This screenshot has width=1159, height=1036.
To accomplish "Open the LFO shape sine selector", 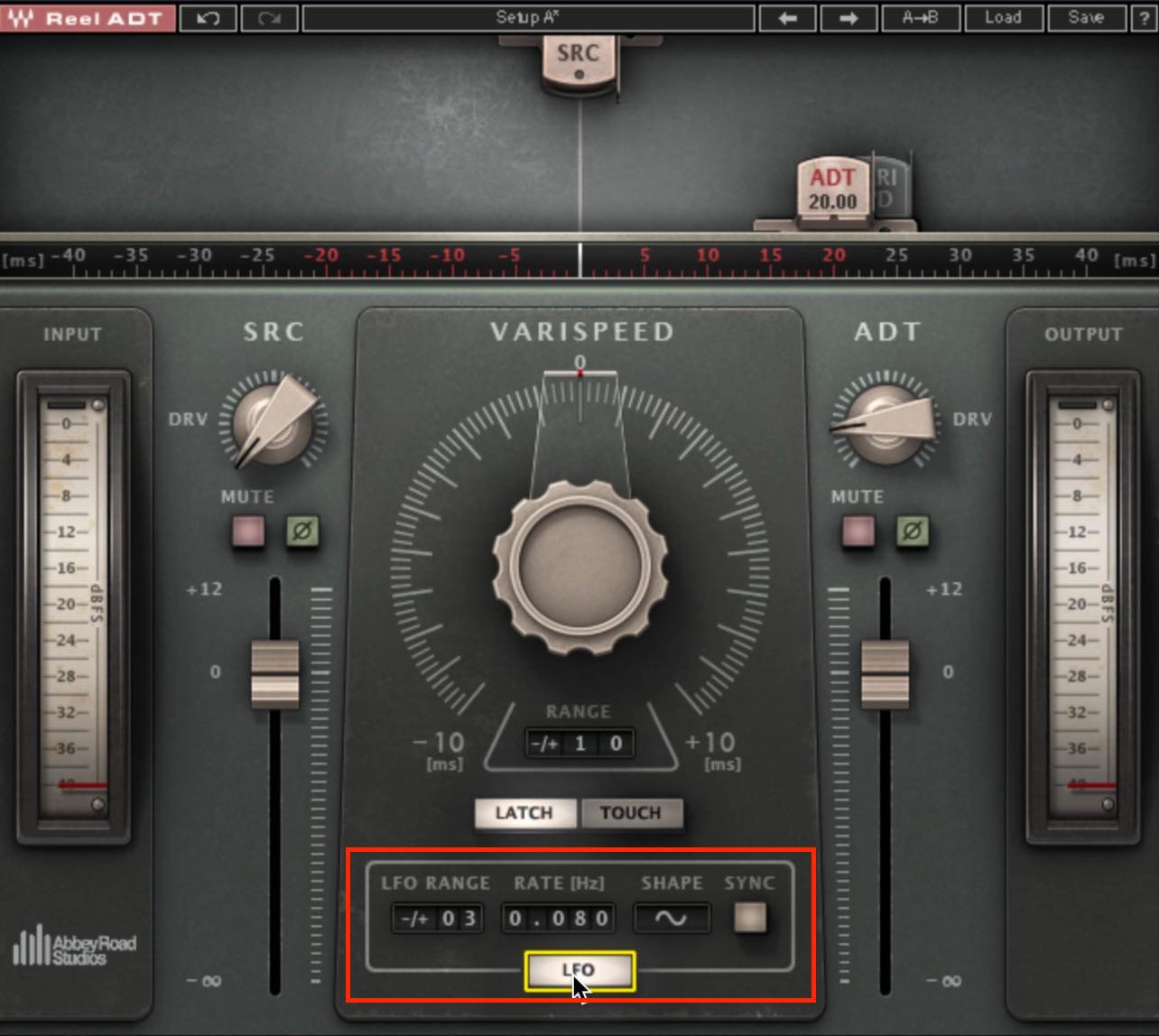I will click(672, 919).
